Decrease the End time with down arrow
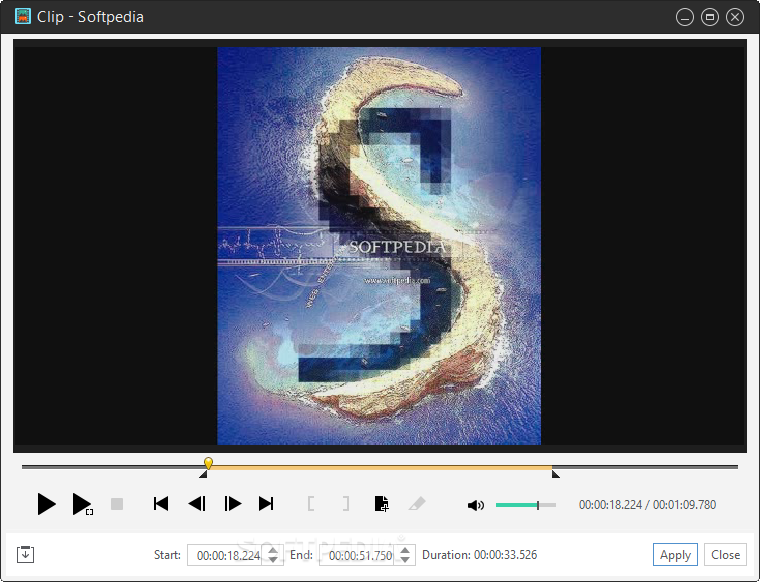The width and height of the screenshot is (760, 582). point(405,560)
